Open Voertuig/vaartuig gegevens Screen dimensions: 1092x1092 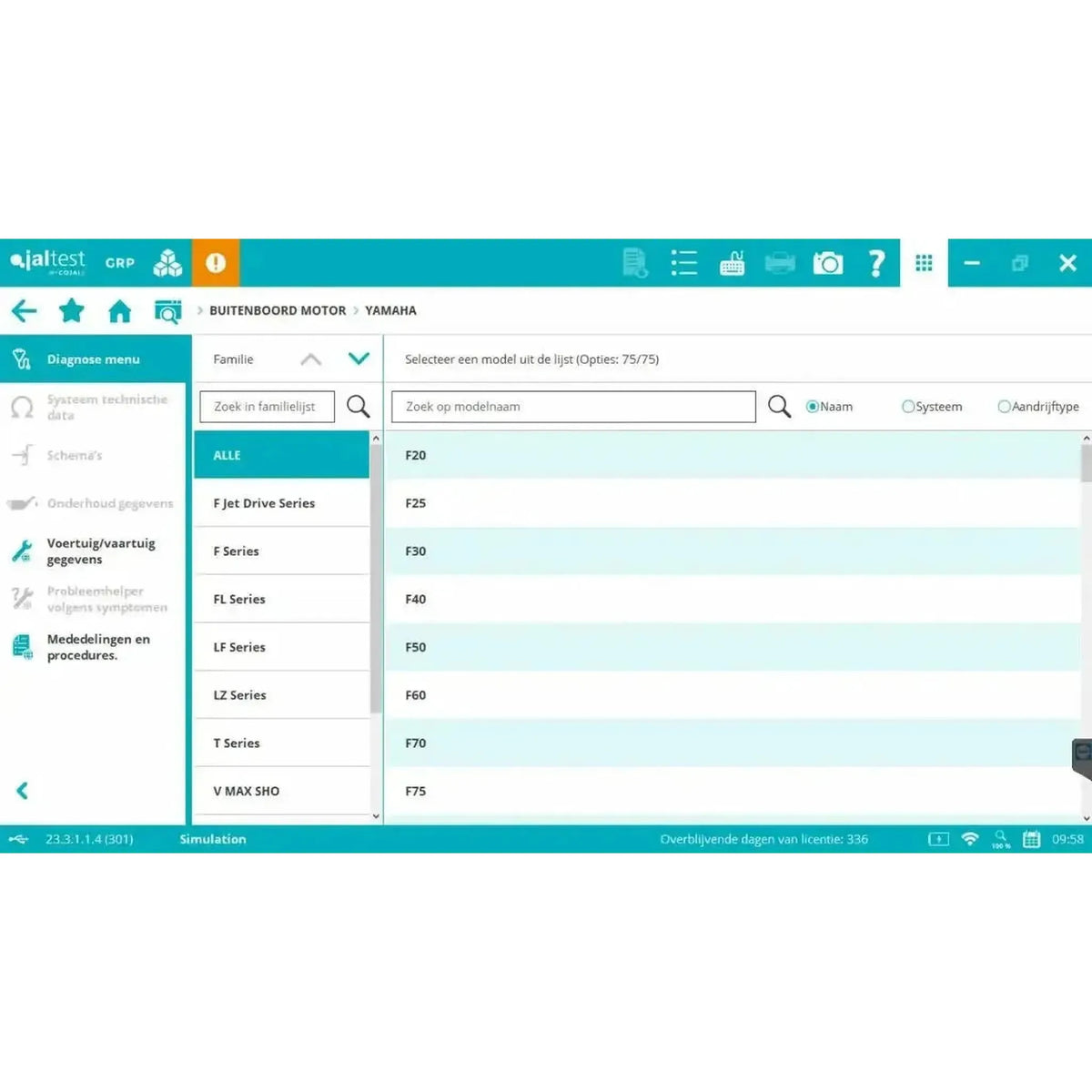93,551
